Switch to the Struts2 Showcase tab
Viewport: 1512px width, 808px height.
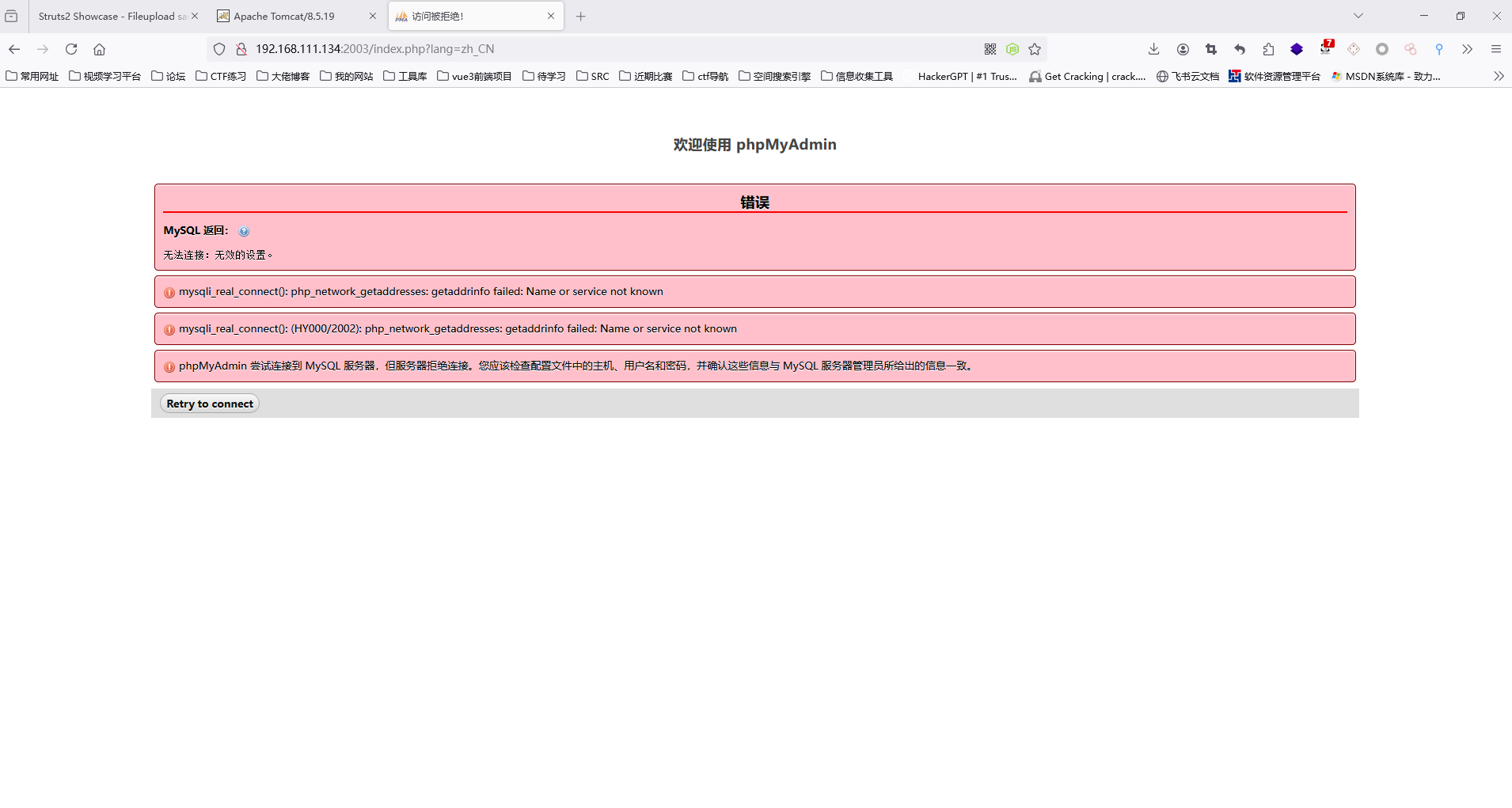click(x=112, y=16)
